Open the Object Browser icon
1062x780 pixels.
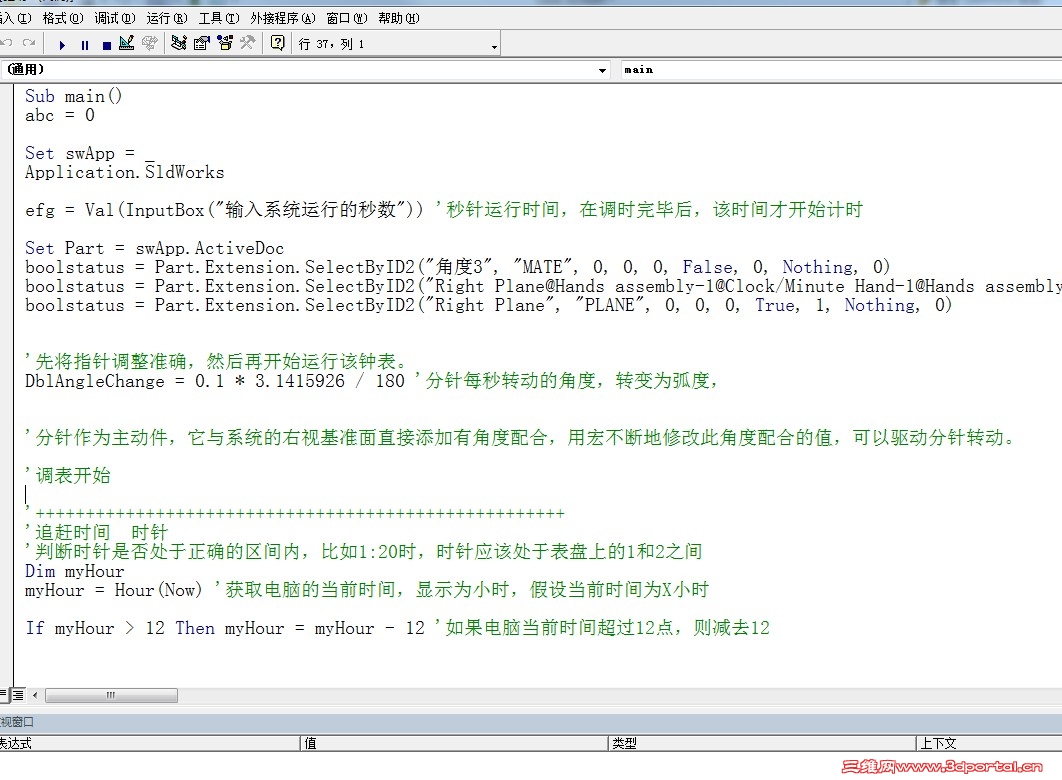pos(225,43)
